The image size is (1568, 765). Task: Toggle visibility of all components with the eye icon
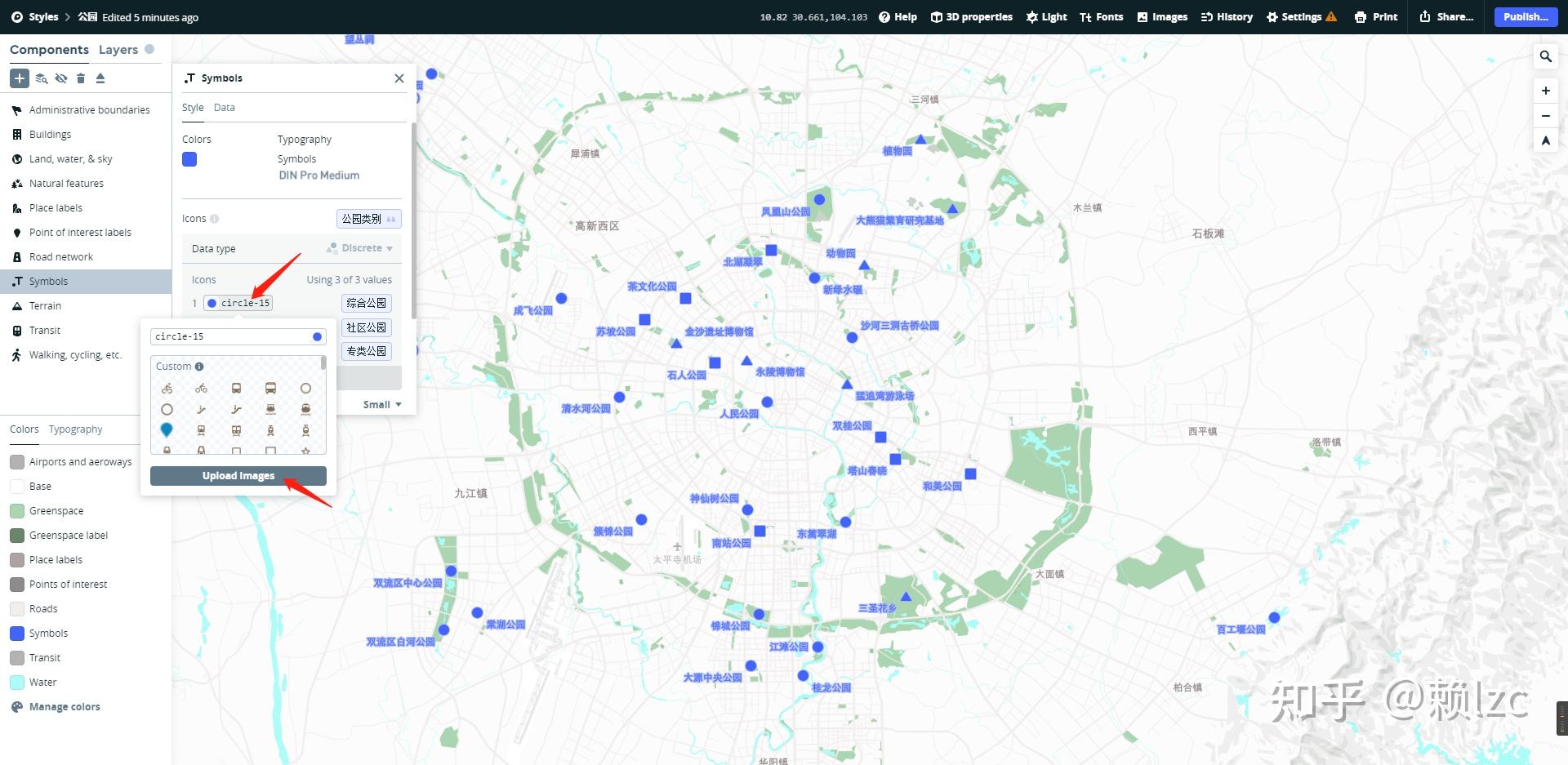tap(60, 78)
